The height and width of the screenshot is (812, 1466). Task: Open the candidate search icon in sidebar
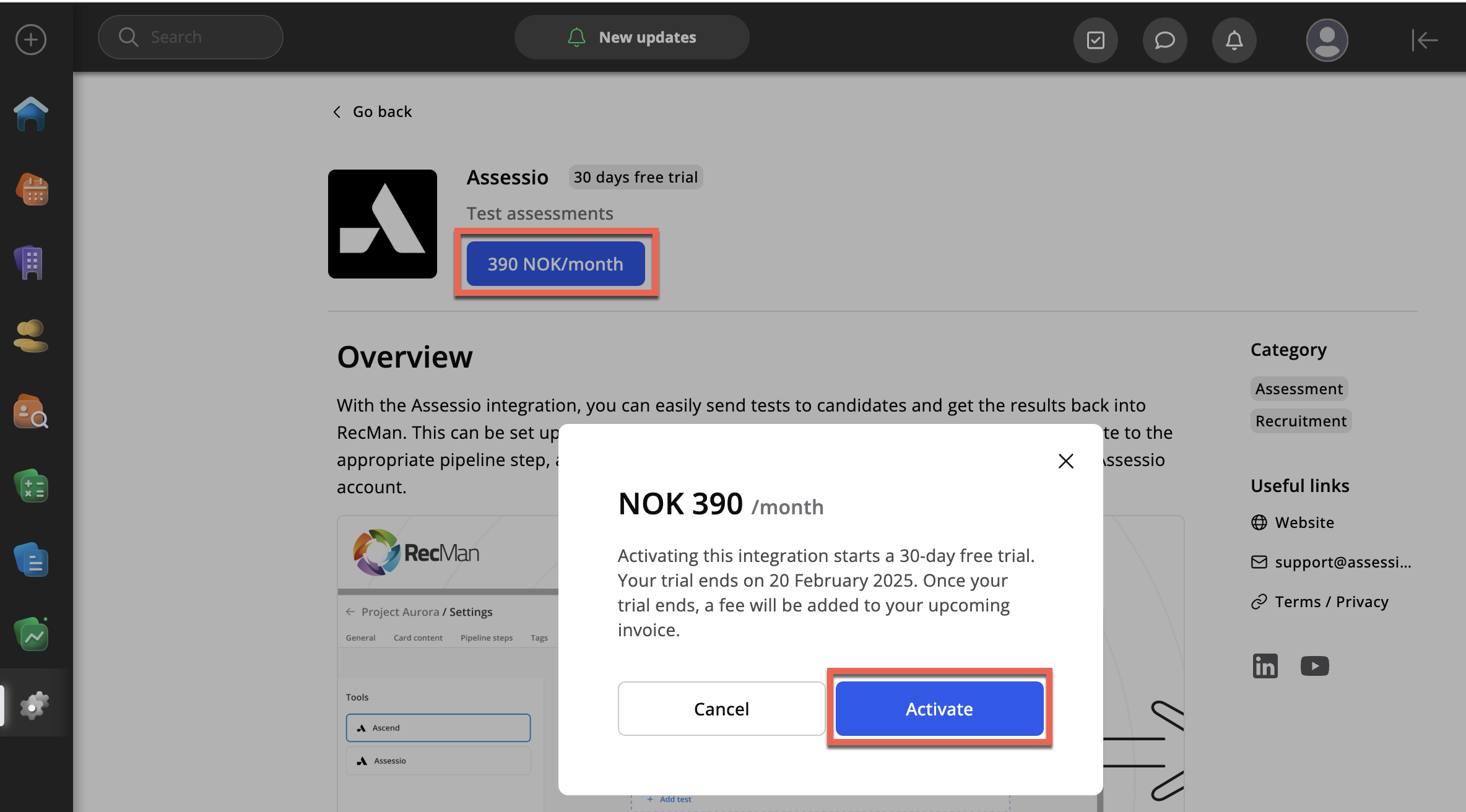[x=31, y=412]
